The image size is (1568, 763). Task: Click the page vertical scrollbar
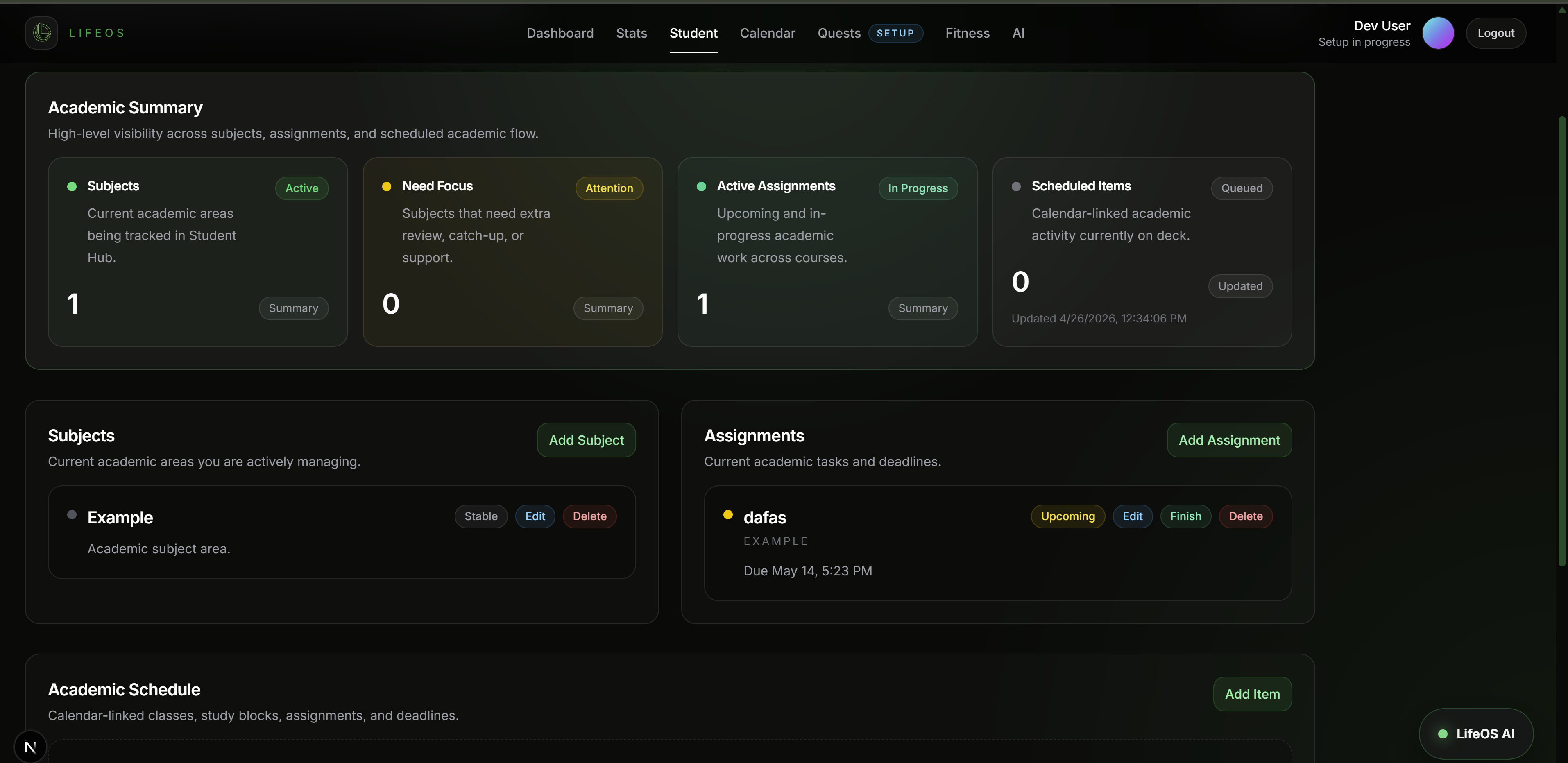[x=1561, y=341]
